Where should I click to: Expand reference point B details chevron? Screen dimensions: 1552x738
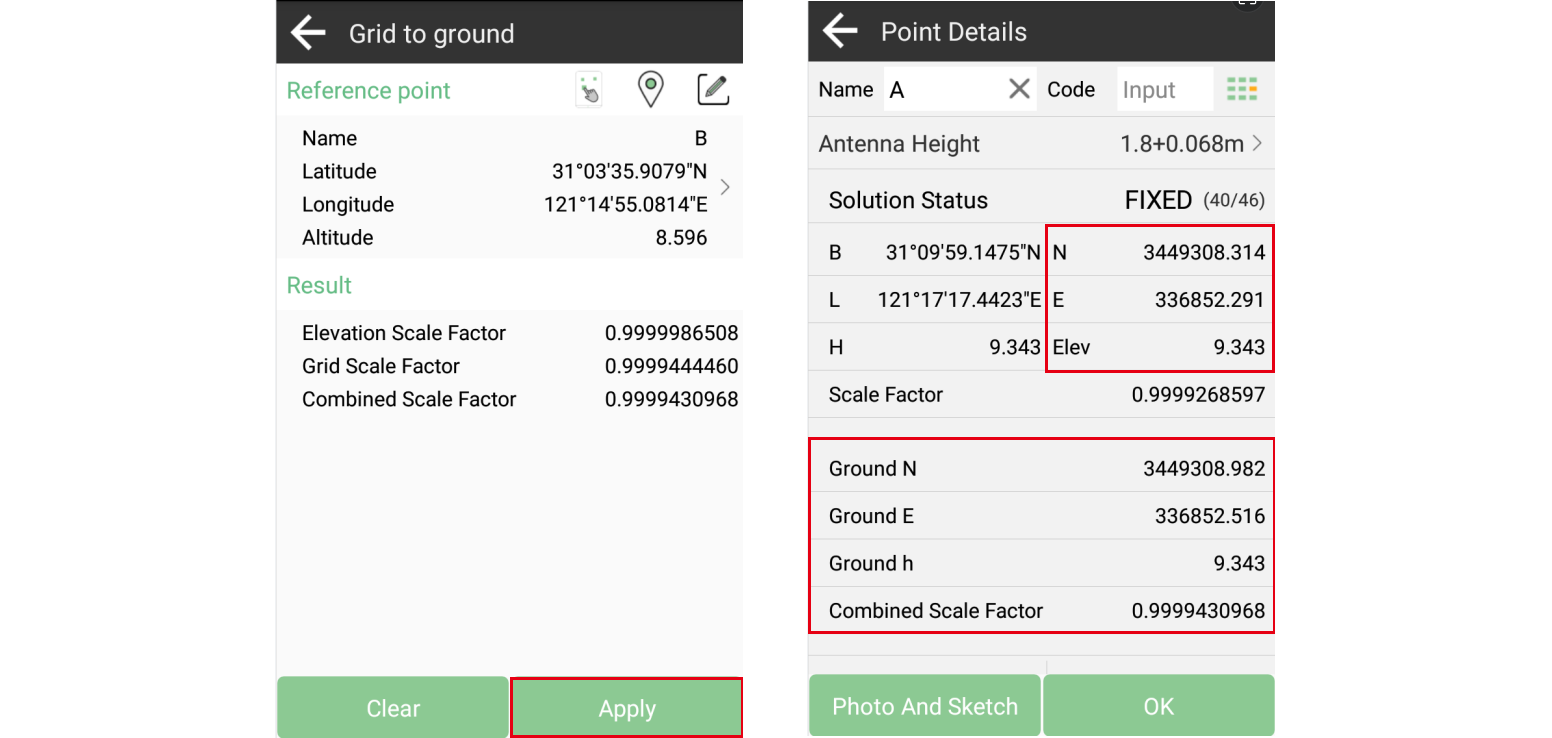point(725,187)
